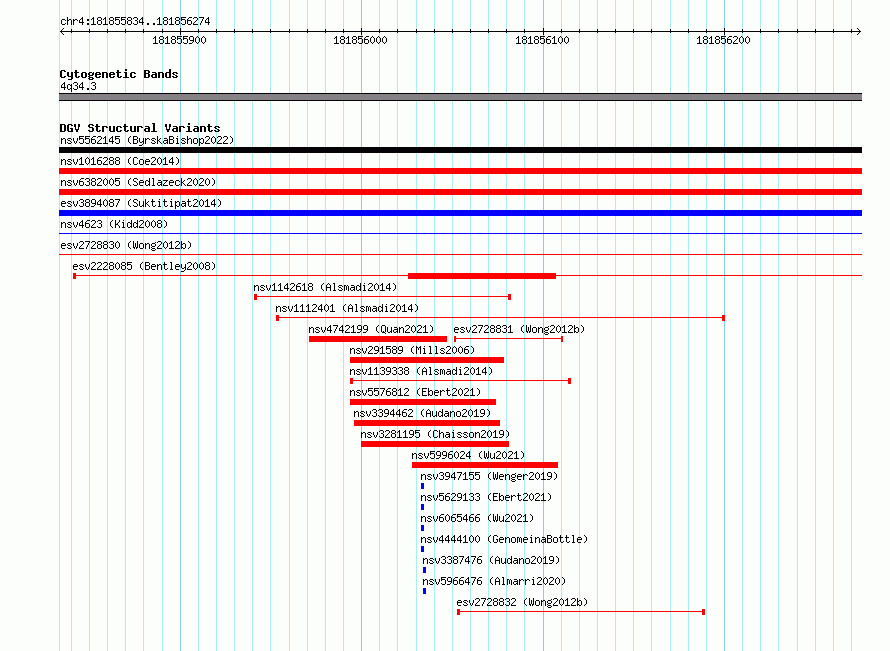
Task: Click the red nsv4742199 Quan2021 bar
Action: pyautogui.click(x=377, y=339)
